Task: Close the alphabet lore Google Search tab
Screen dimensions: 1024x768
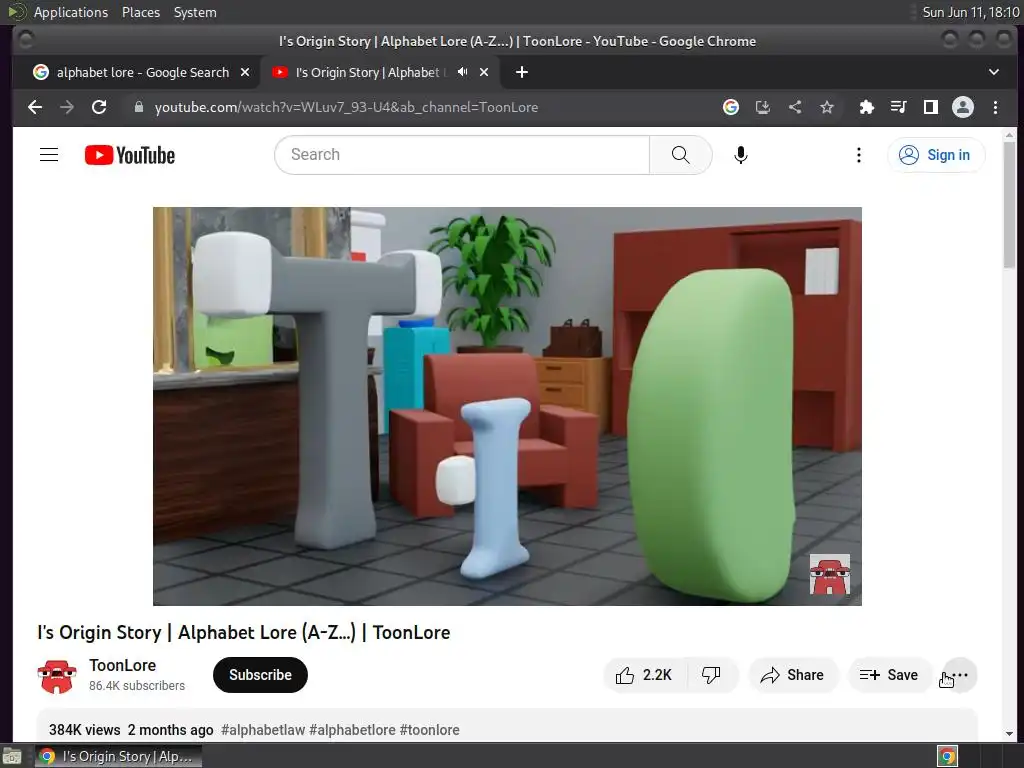Action: point(245,72)
